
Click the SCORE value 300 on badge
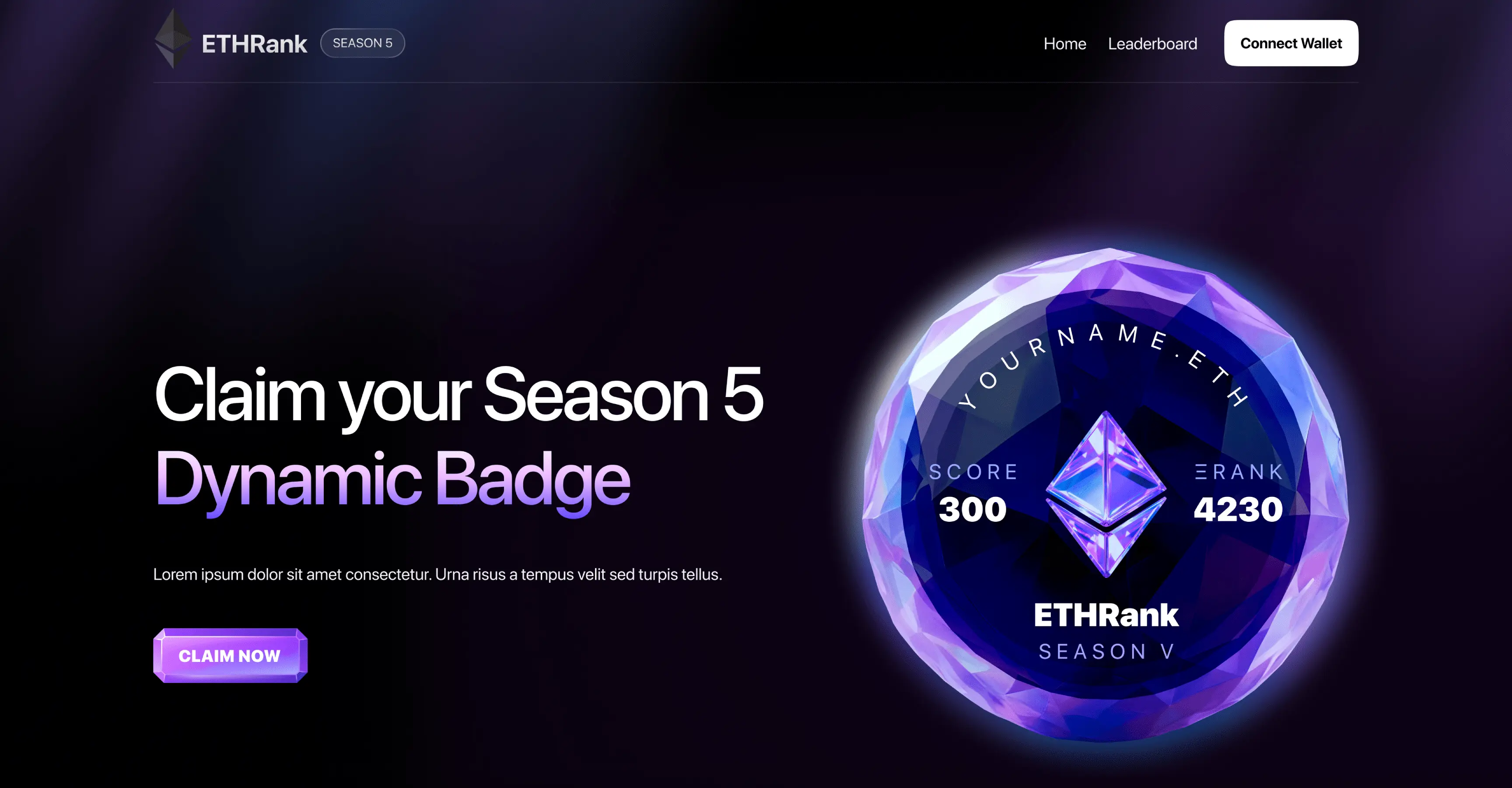pos(973,509)
